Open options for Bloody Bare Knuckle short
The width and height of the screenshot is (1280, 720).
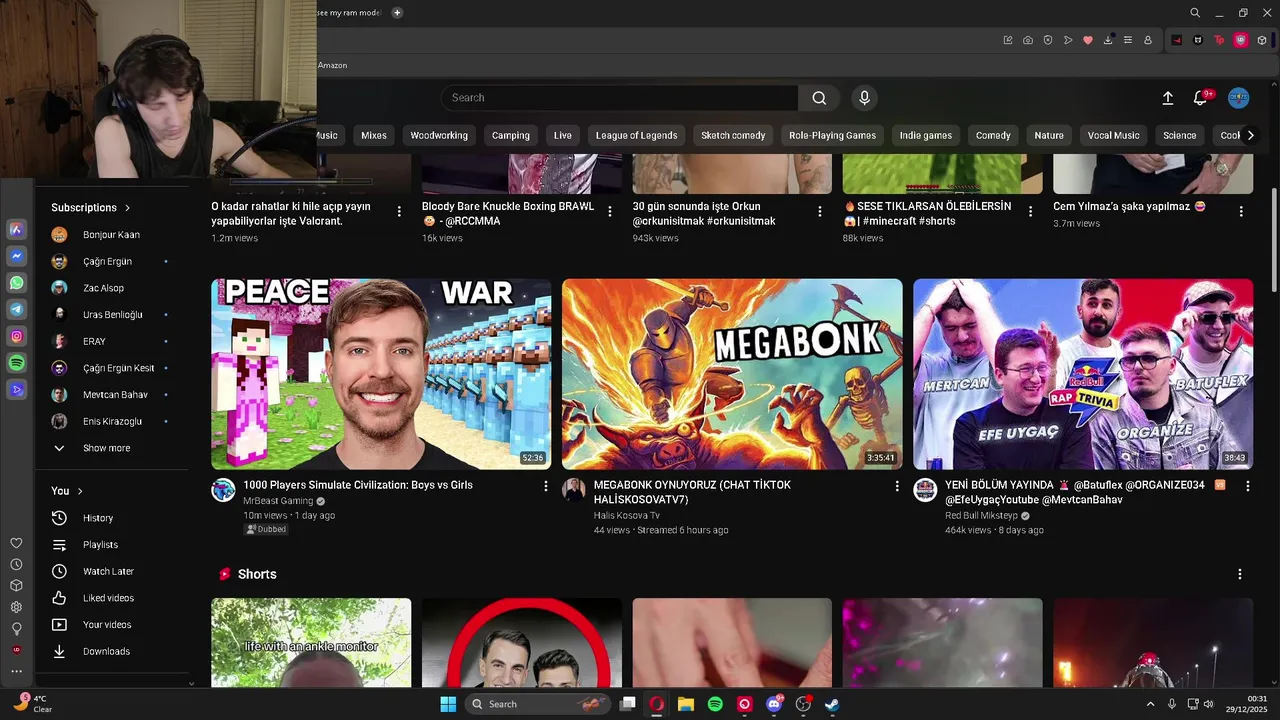[x=610, y=211]
